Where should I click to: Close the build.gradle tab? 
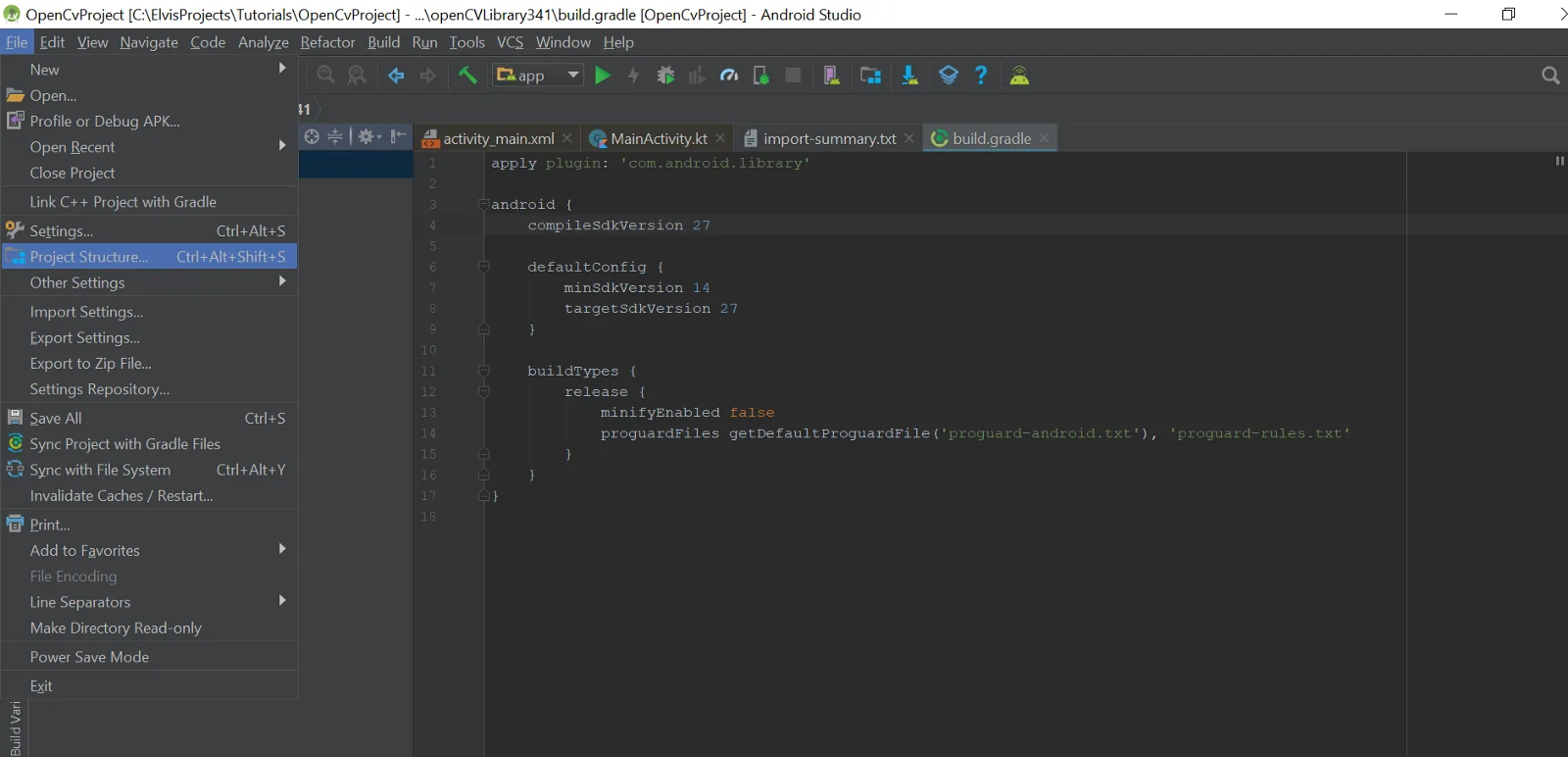coord(1044,138)
